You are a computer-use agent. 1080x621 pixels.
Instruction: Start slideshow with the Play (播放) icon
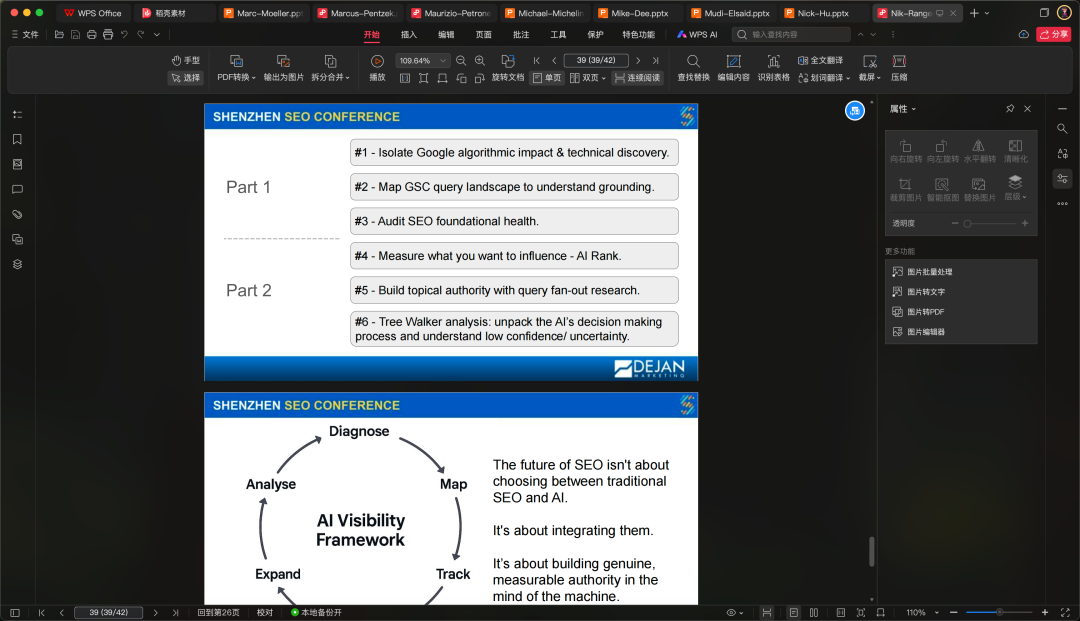pyautogui.click(x=377, y=61)
